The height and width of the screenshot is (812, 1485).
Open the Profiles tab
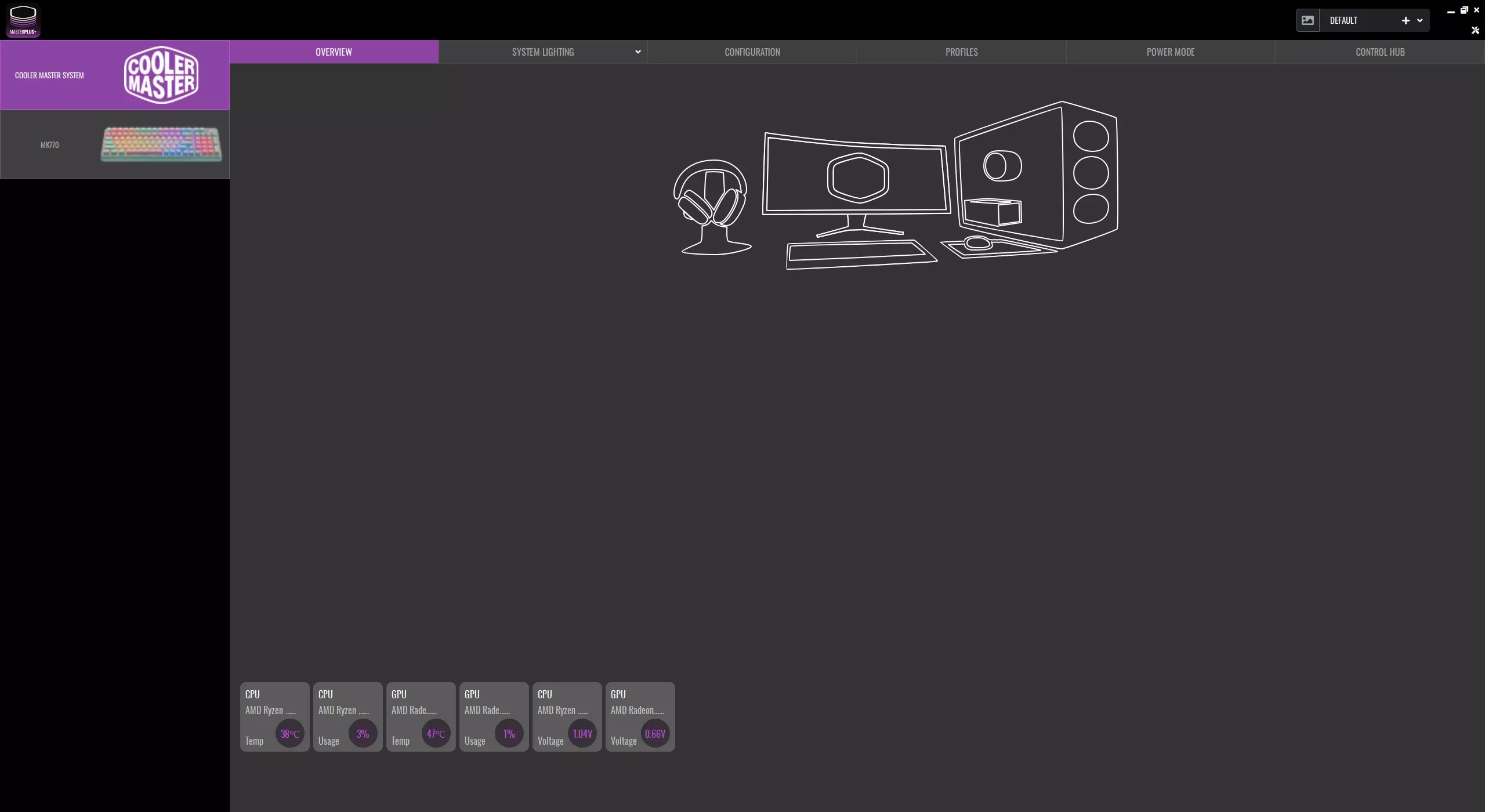click(962, 52)
